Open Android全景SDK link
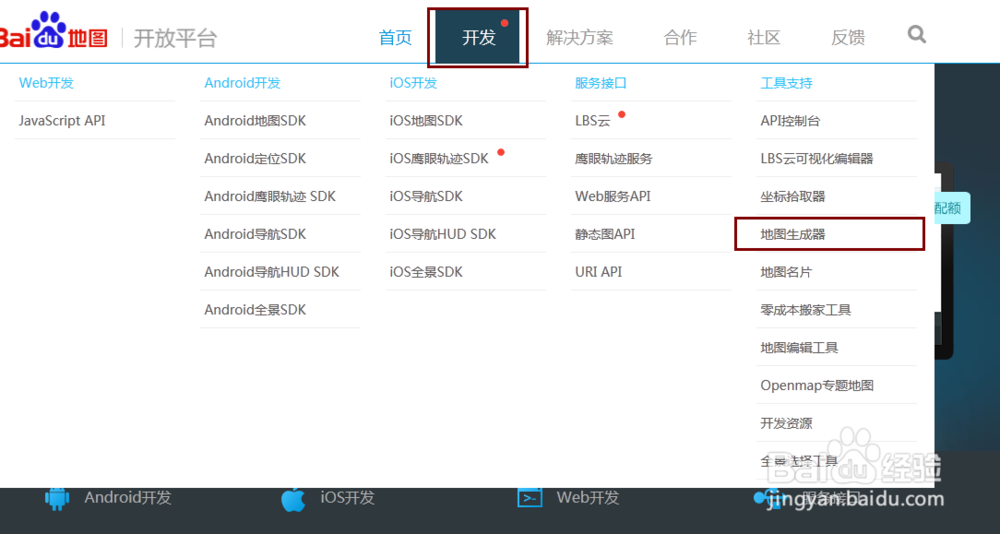Viewport: 1000px width, 534px height. (255, 309)
